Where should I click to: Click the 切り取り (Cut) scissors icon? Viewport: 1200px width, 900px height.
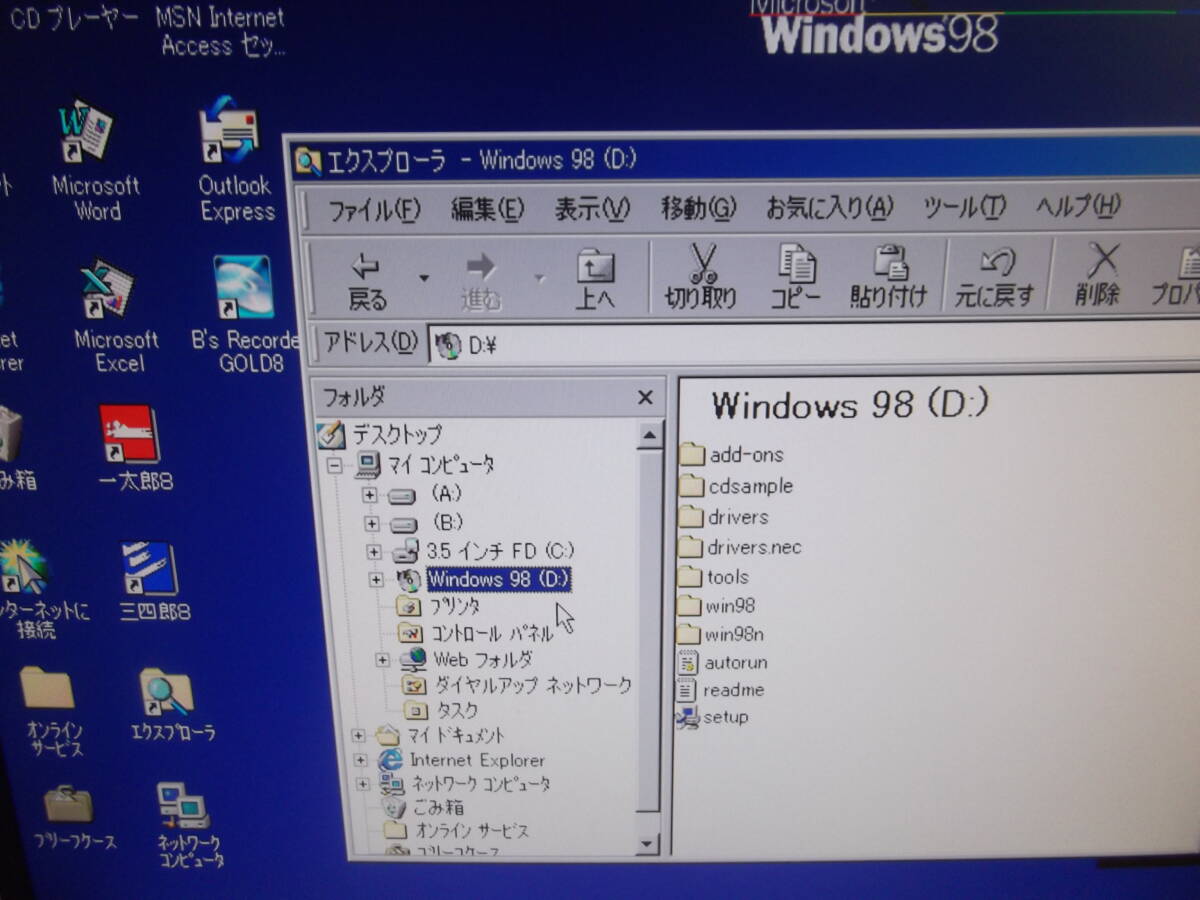click(x=702, y=264)
